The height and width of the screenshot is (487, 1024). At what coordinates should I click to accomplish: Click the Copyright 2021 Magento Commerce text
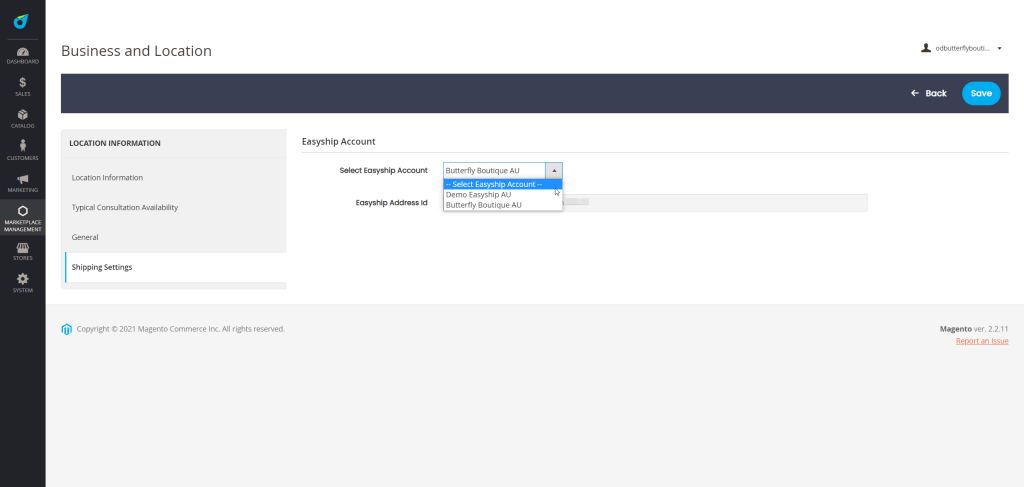[181, 329]
